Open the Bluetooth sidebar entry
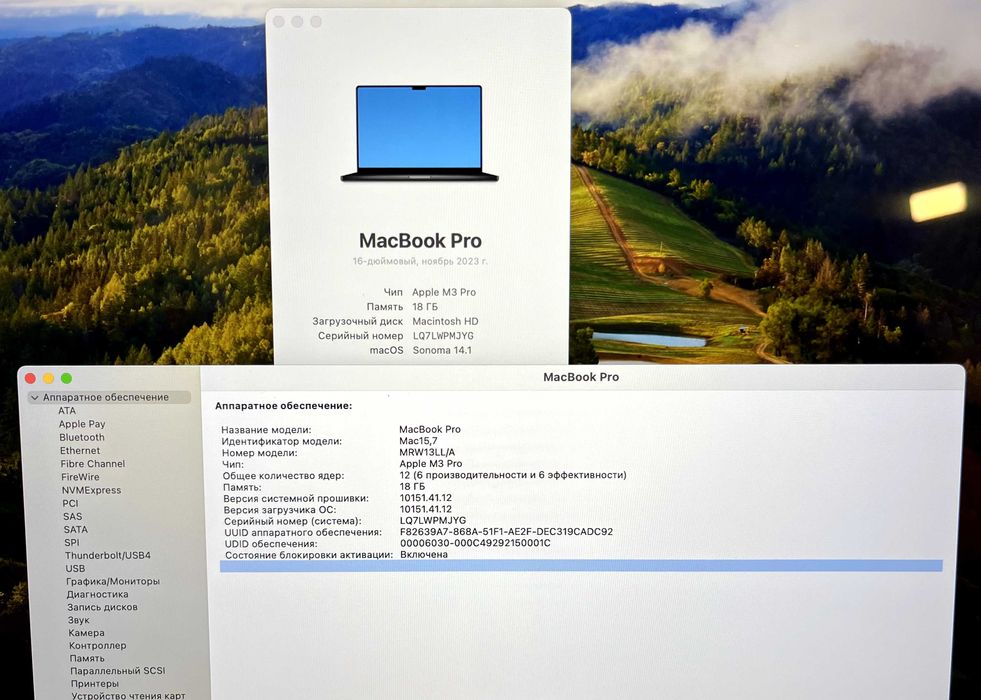 tap(82, 437)
